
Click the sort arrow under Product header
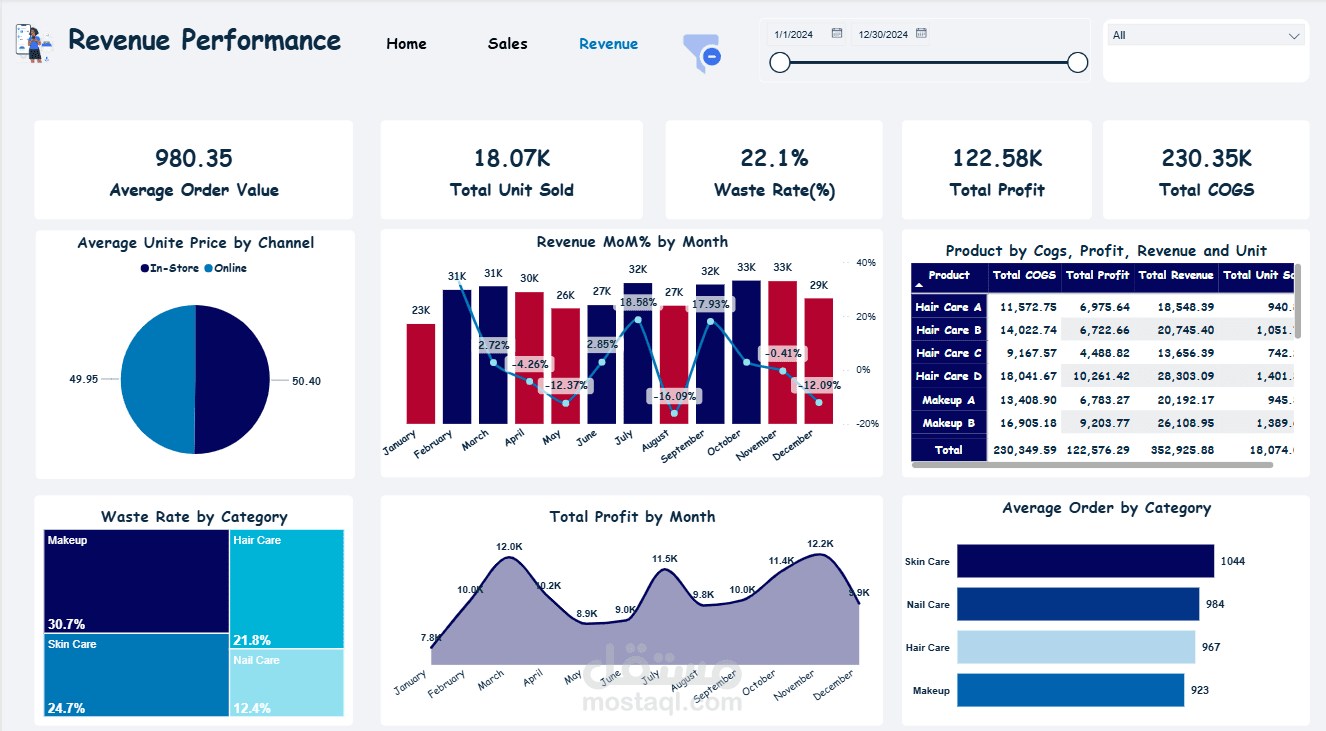click(919, 286)
